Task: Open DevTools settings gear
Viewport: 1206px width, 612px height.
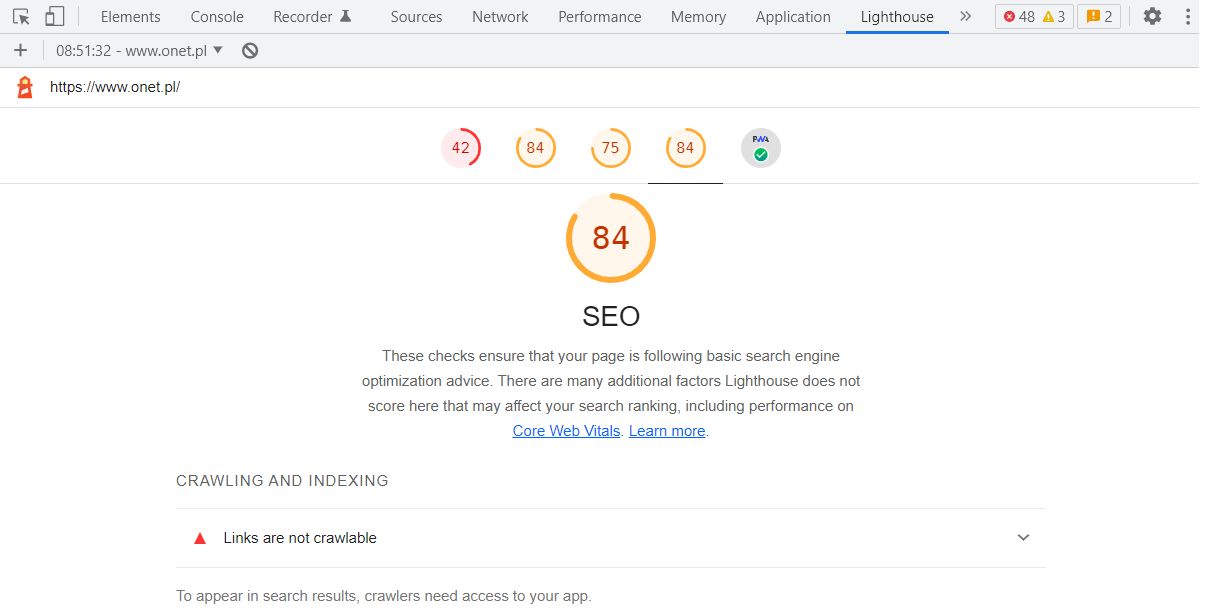Action: (x=1152, y=16)
